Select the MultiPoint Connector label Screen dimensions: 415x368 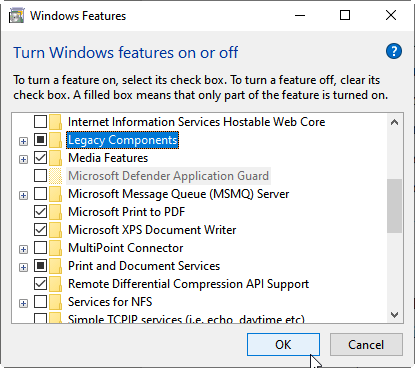pos(126,248)
